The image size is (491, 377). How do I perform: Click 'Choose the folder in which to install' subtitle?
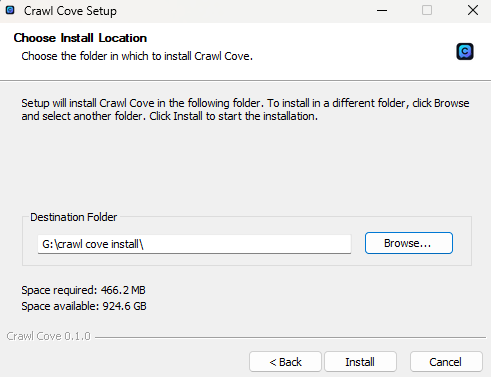[137, 56]
